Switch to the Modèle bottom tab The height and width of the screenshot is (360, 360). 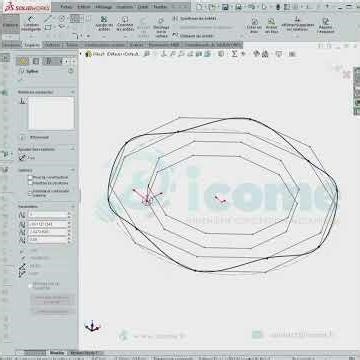[x=57, y=352]
